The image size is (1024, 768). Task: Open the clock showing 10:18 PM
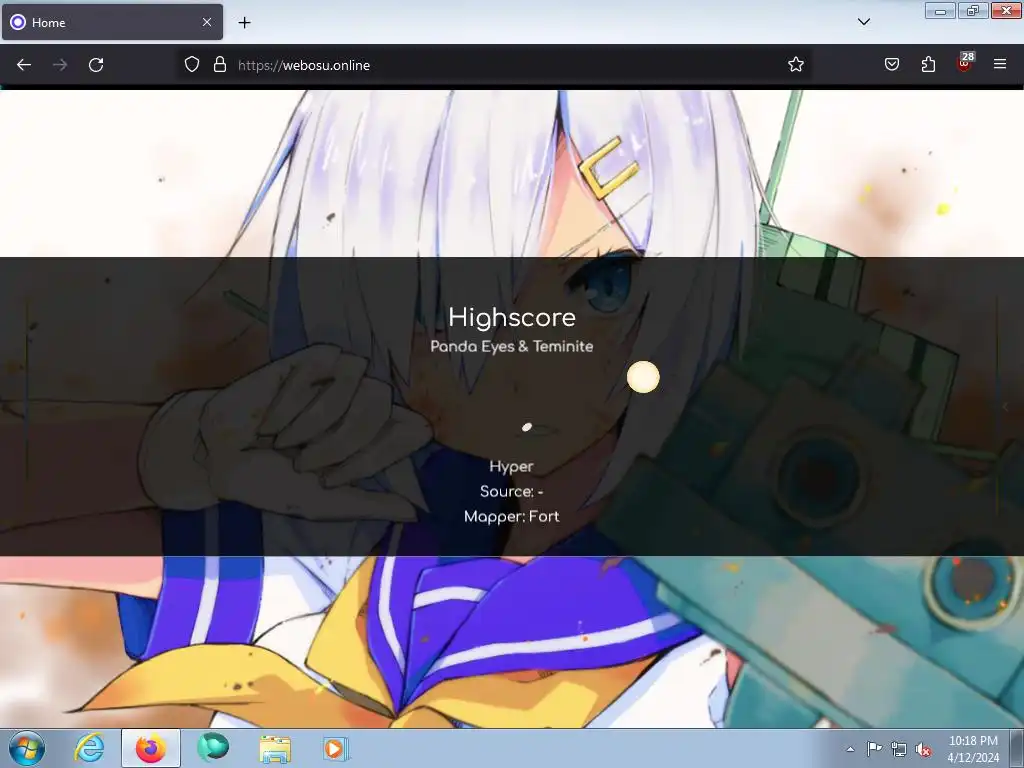pos(973,749)
